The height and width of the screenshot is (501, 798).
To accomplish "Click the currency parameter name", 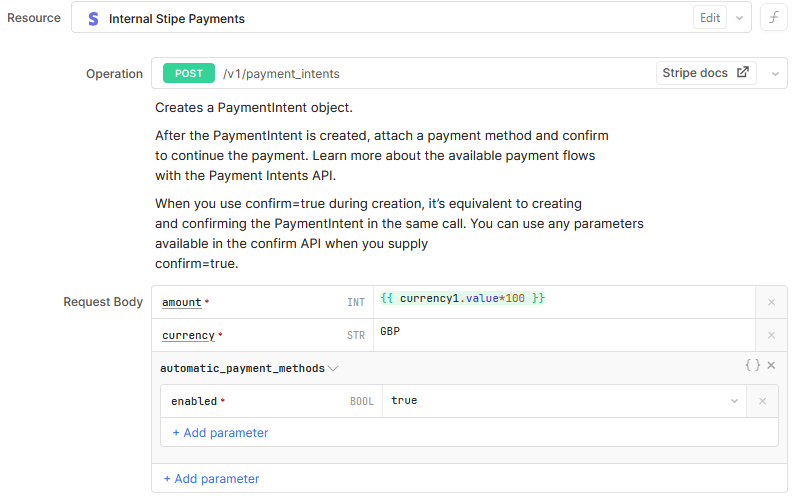I will coord(188,336).
